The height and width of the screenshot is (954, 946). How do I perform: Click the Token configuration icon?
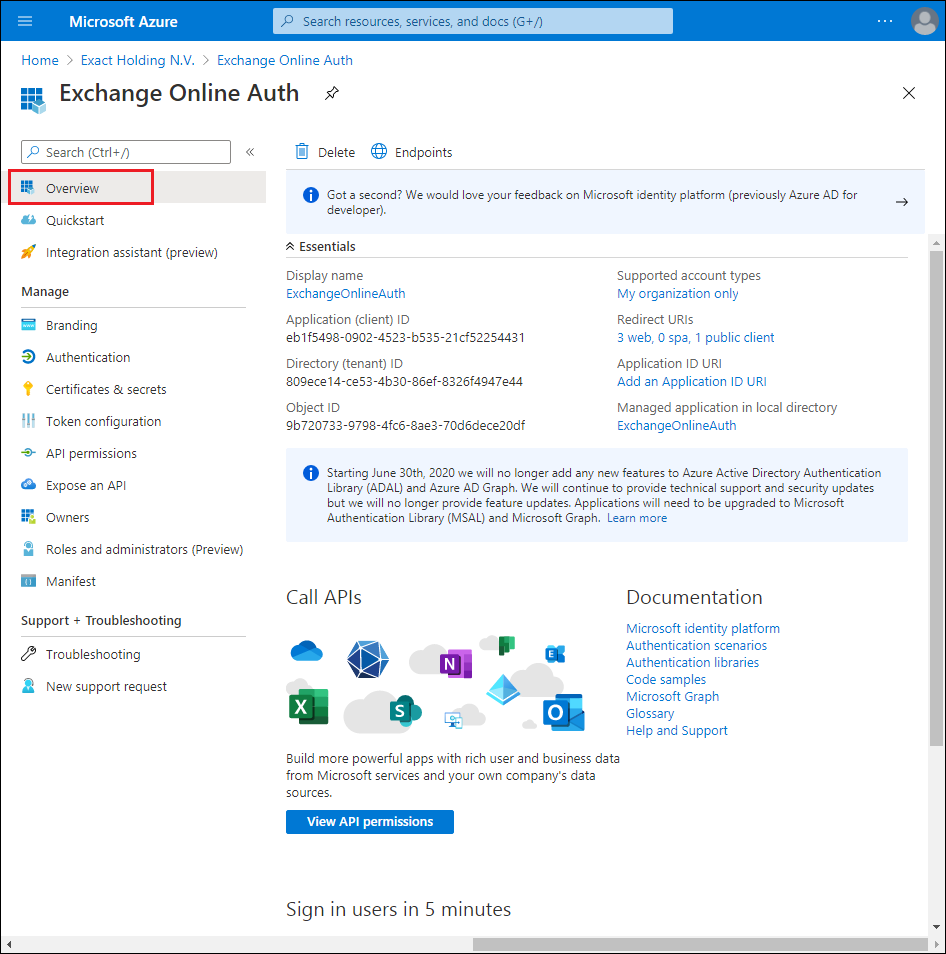[x=28, y=421]
